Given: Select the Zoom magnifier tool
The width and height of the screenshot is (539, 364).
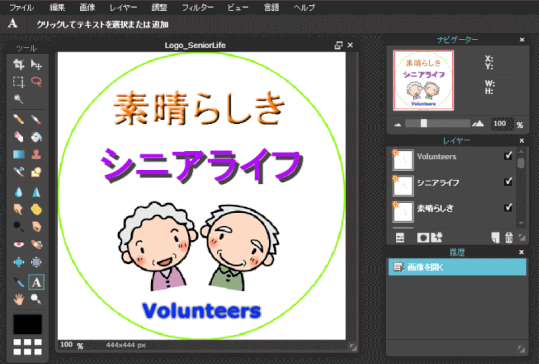Looking at the screenshot, I should (36, 299).
